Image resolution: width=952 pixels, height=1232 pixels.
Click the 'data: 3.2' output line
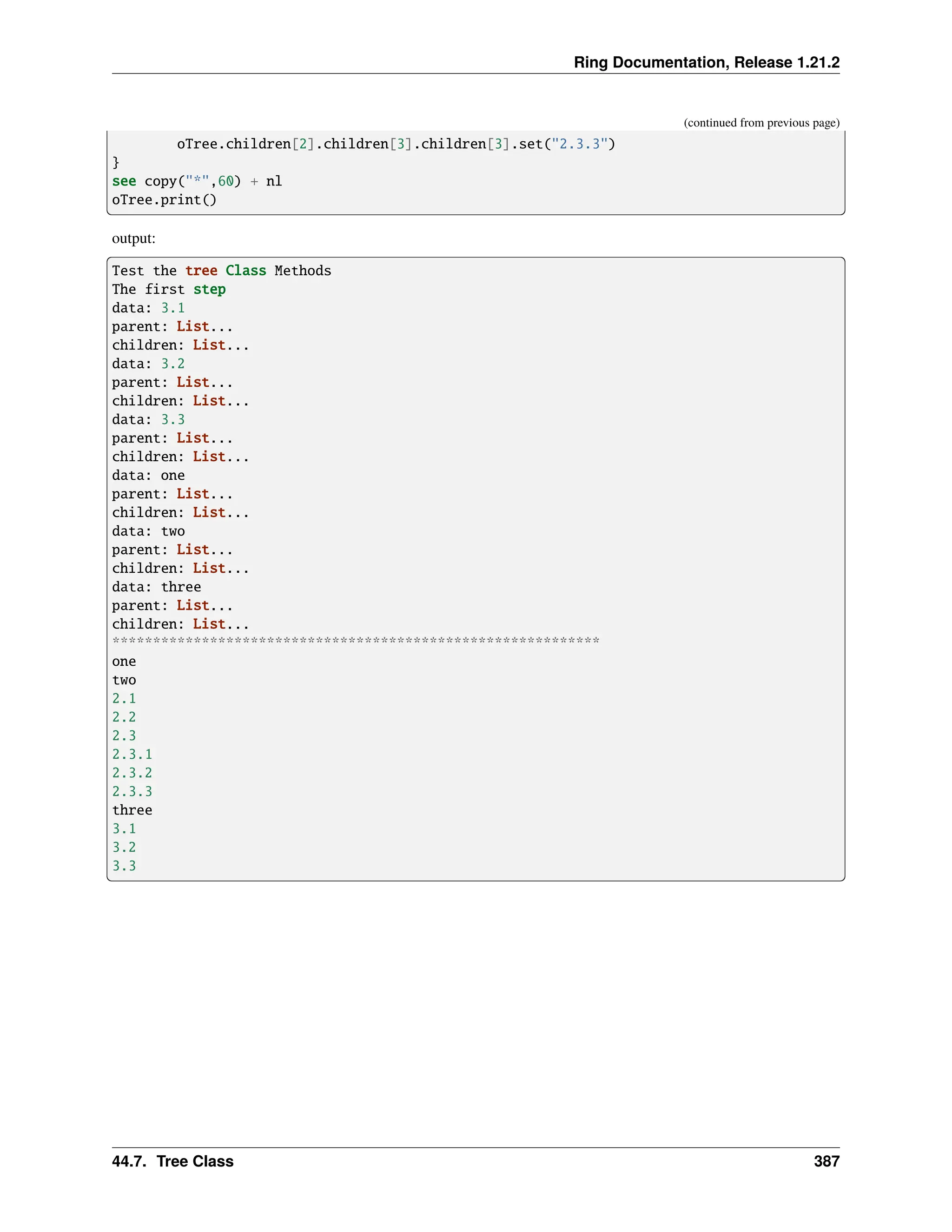(x=148, y=364)
